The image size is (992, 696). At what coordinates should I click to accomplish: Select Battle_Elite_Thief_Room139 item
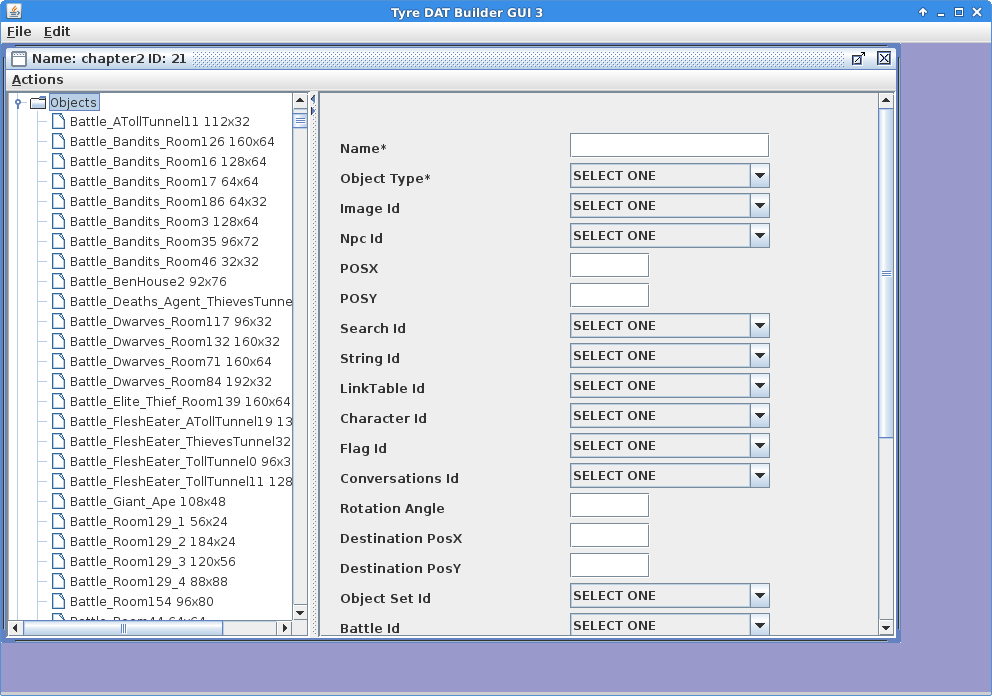pos(180,402)
